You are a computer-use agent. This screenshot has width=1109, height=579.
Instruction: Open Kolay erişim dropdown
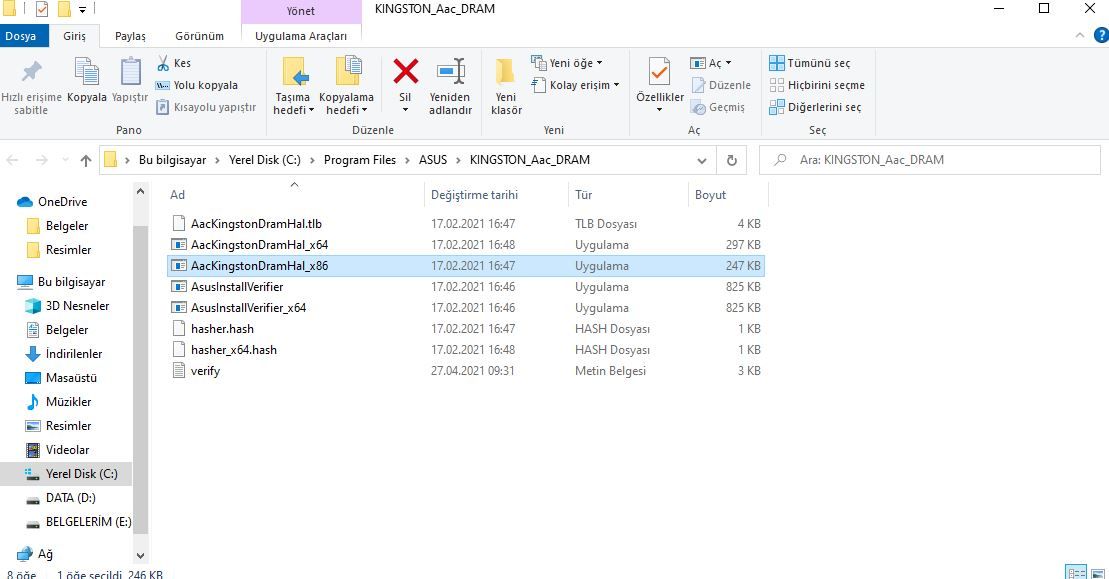575,85
